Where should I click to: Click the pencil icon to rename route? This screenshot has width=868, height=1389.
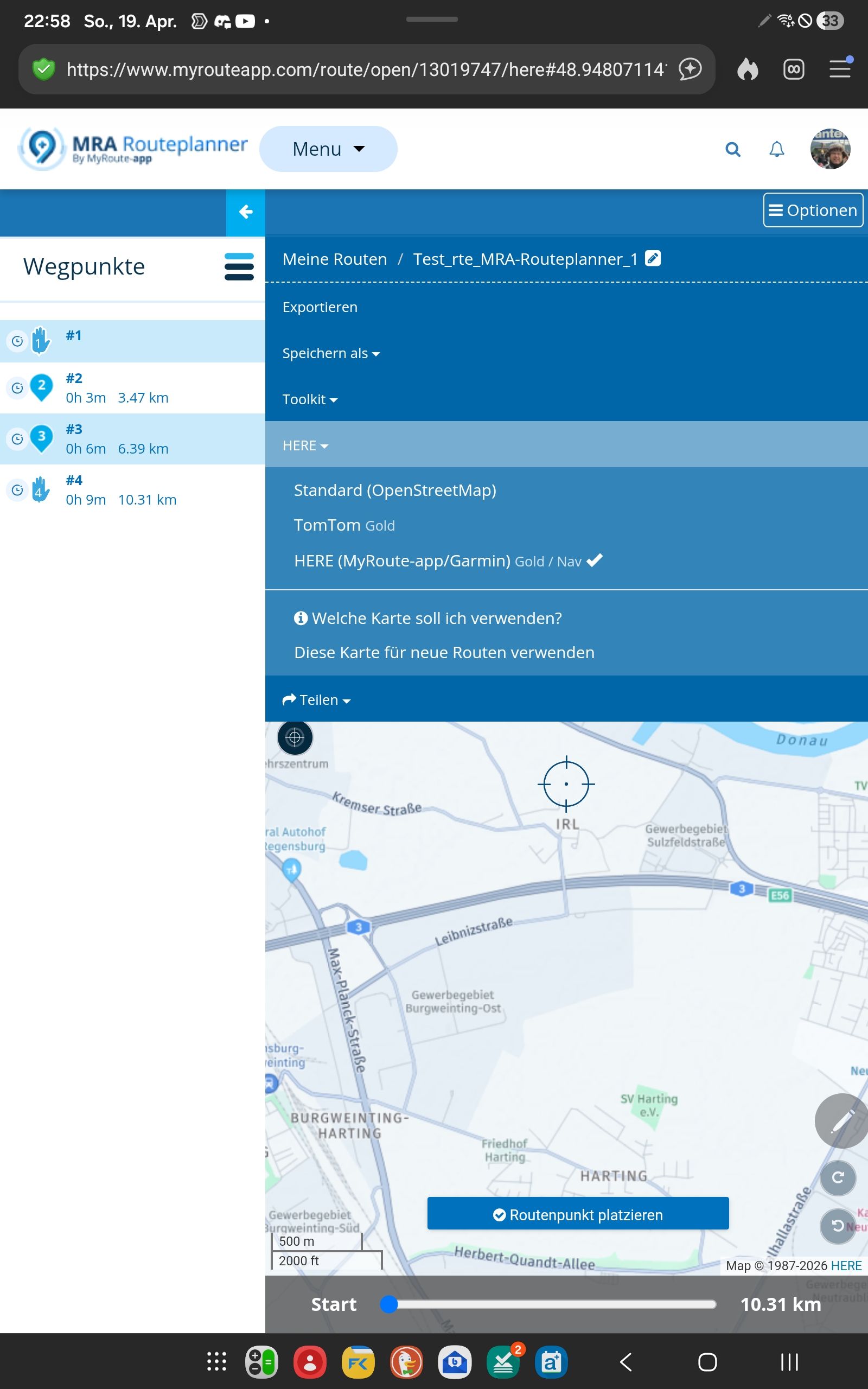click(x=653, y=258)
